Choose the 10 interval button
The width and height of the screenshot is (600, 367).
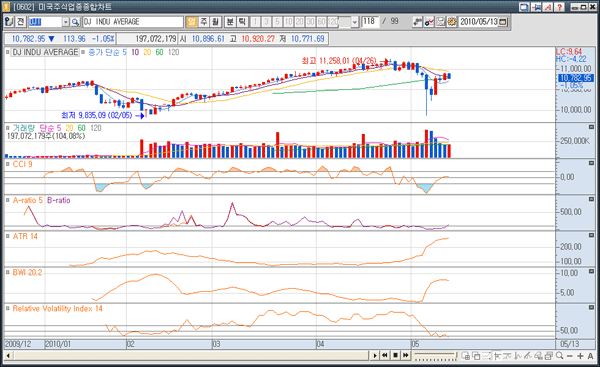point(289,22)
